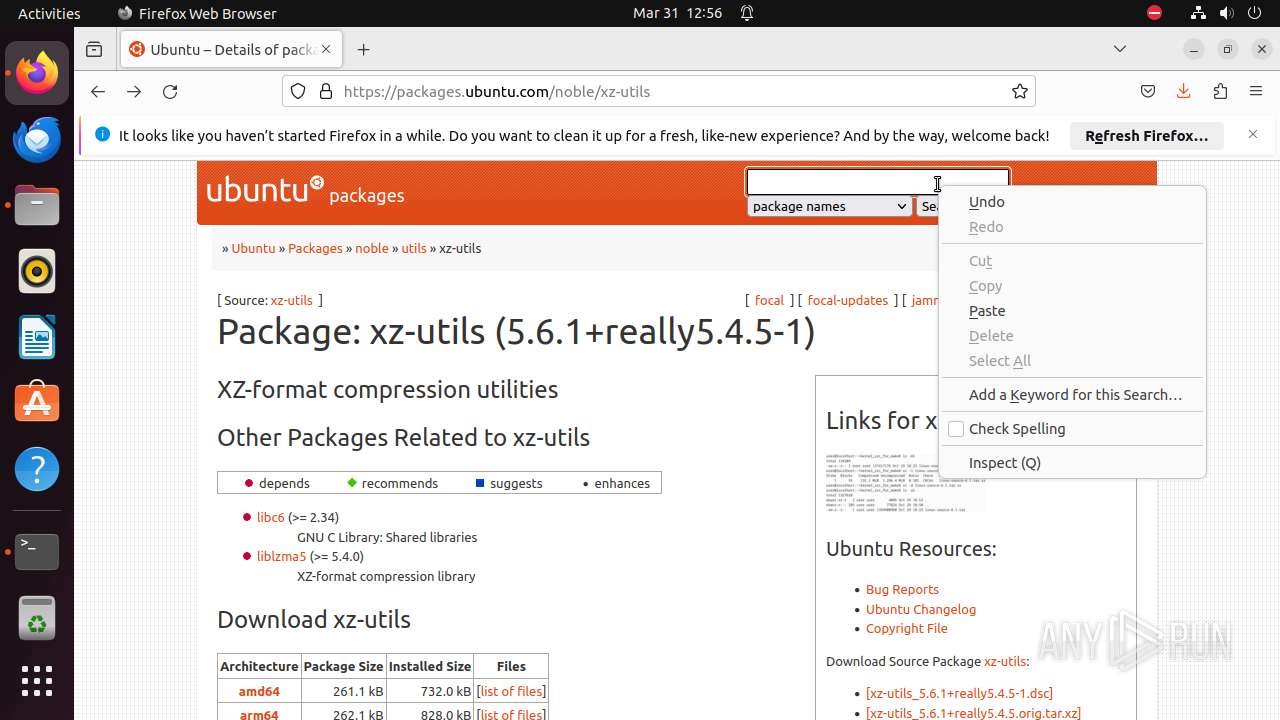1280x720 pixels.
Task: Open the liblzma5 dependency link
Action: click(x=281, y=556)
